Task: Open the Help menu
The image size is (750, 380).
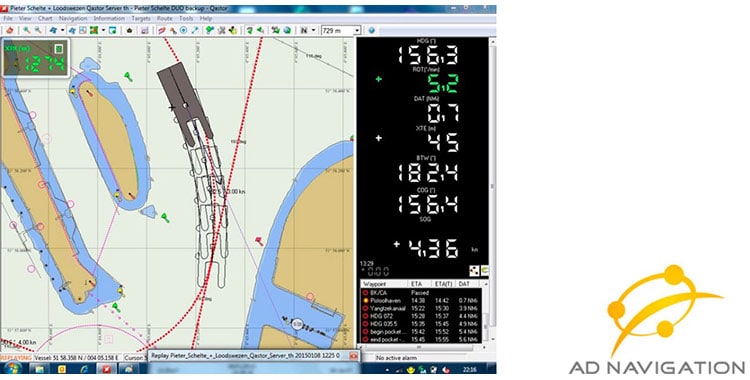Action: [206, 18]
